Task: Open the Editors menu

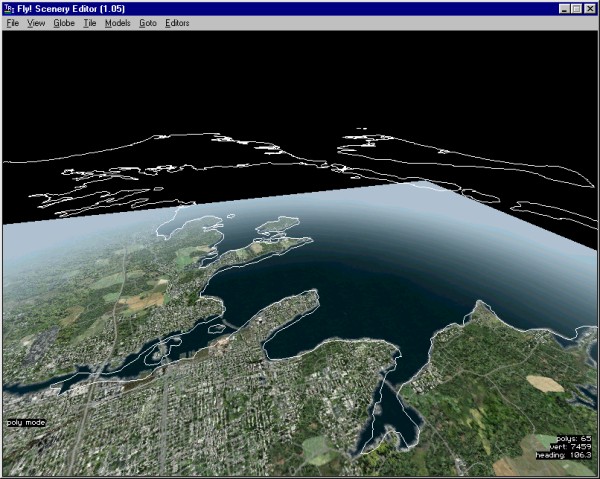Action: [x=177, y=23]
